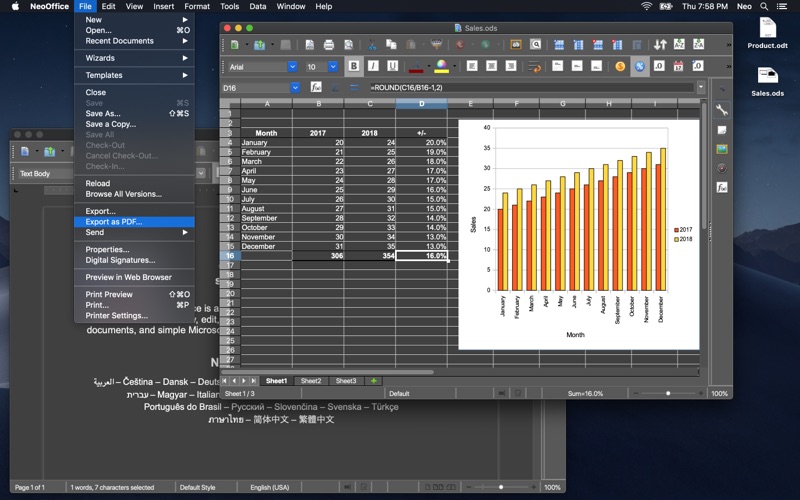Open the sidebar Properties wrench icon

[x=721, y=111]
